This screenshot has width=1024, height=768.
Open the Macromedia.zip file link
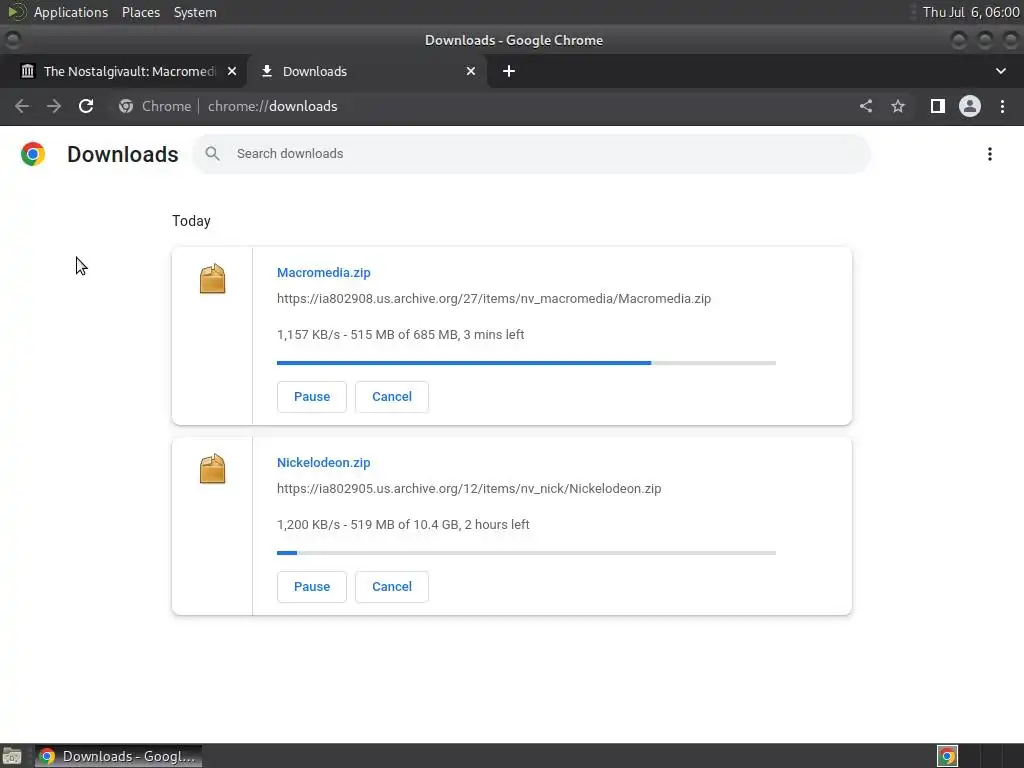[x=323, y=272]
